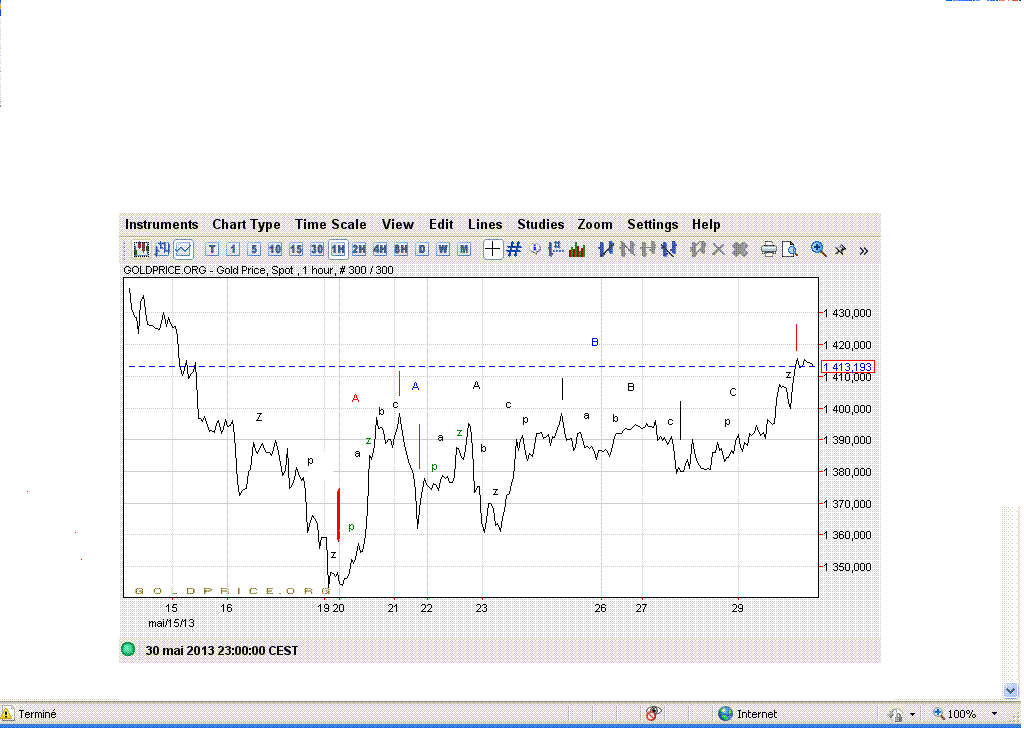The height and width of the screenshot is (738, 1024).
Task: Click the 100% zoom level button
Action: click(955, 714)
